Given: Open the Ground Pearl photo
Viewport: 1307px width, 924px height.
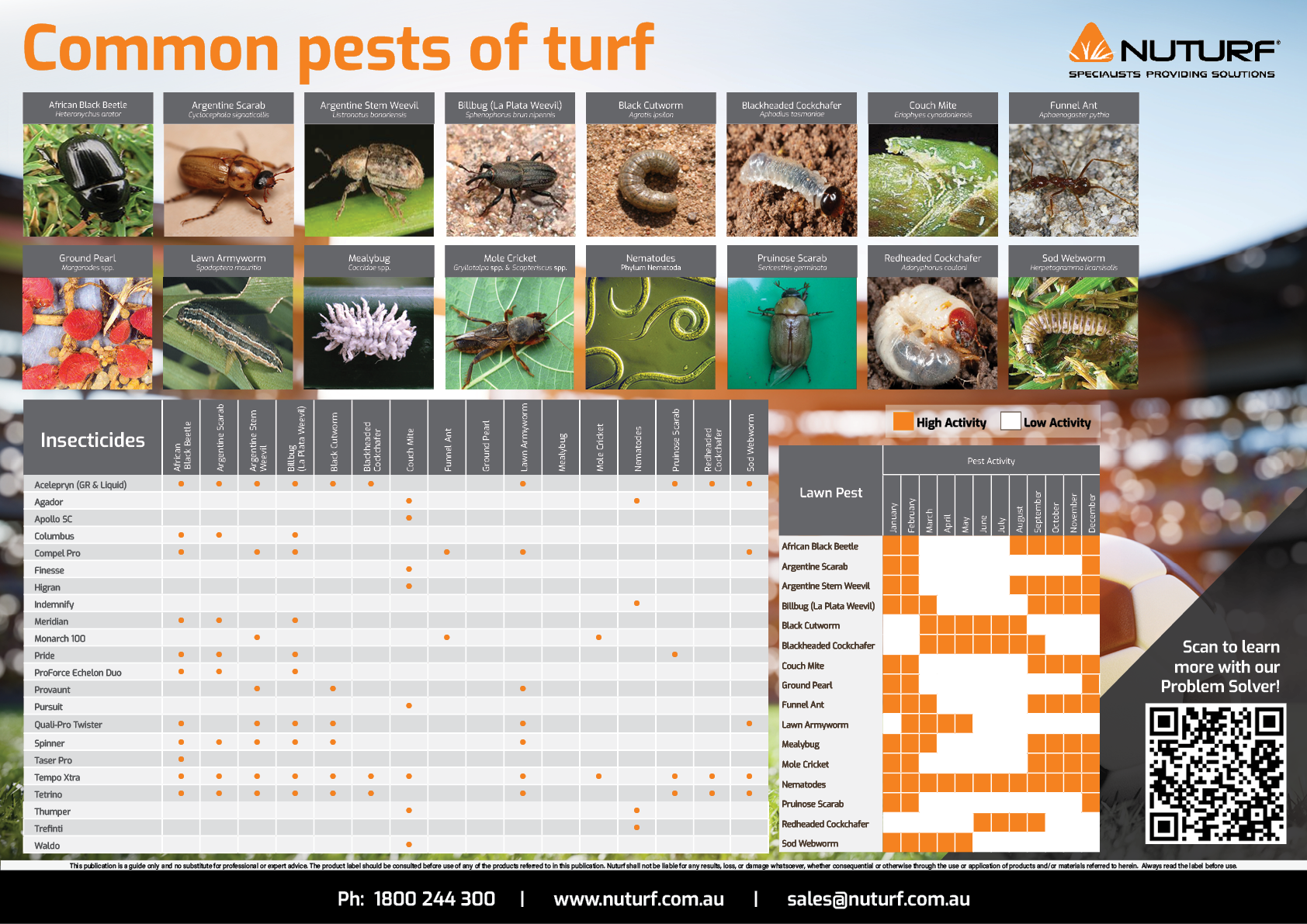Looking at the screenshot, I should pyautogui.click(x=88, y=333).
